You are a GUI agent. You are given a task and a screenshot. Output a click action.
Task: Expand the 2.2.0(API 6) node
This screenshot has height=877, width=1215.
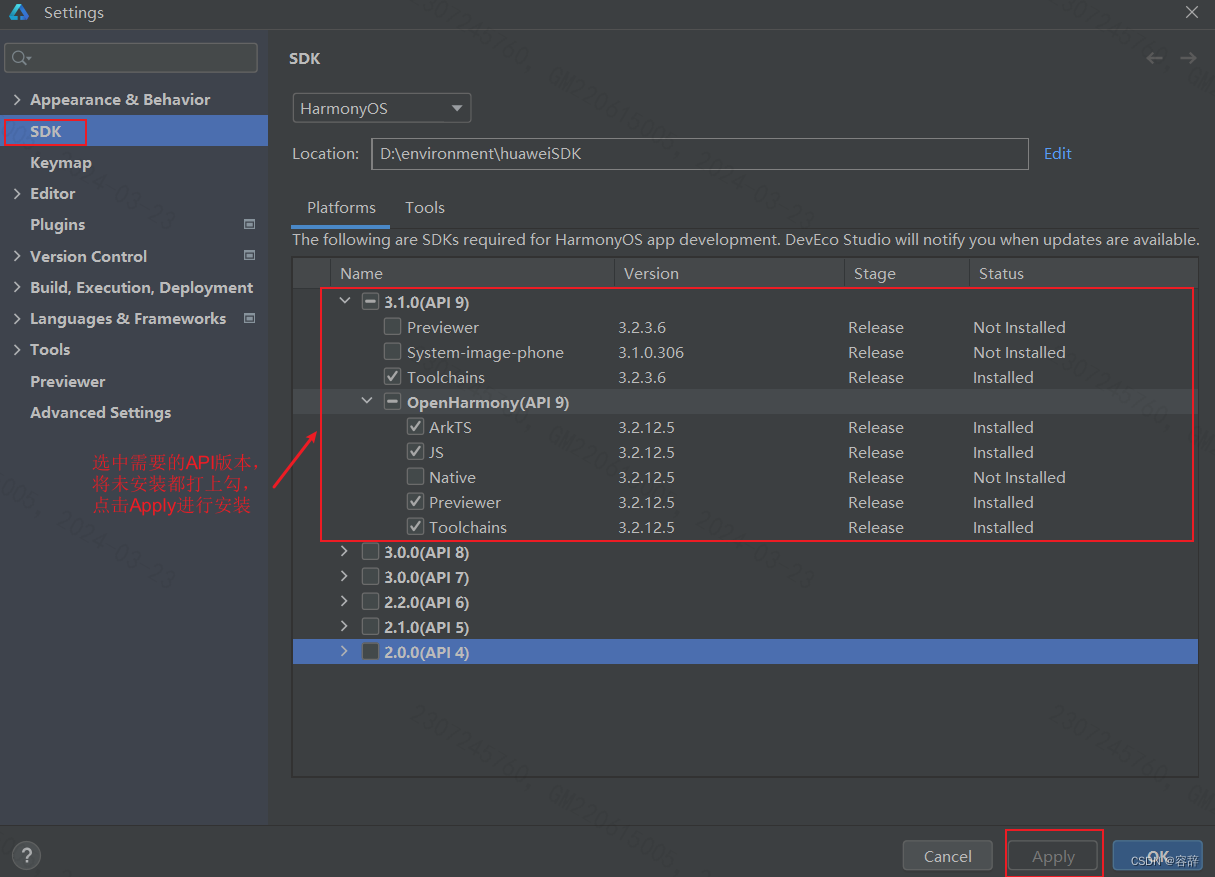(x=345, y=601)
